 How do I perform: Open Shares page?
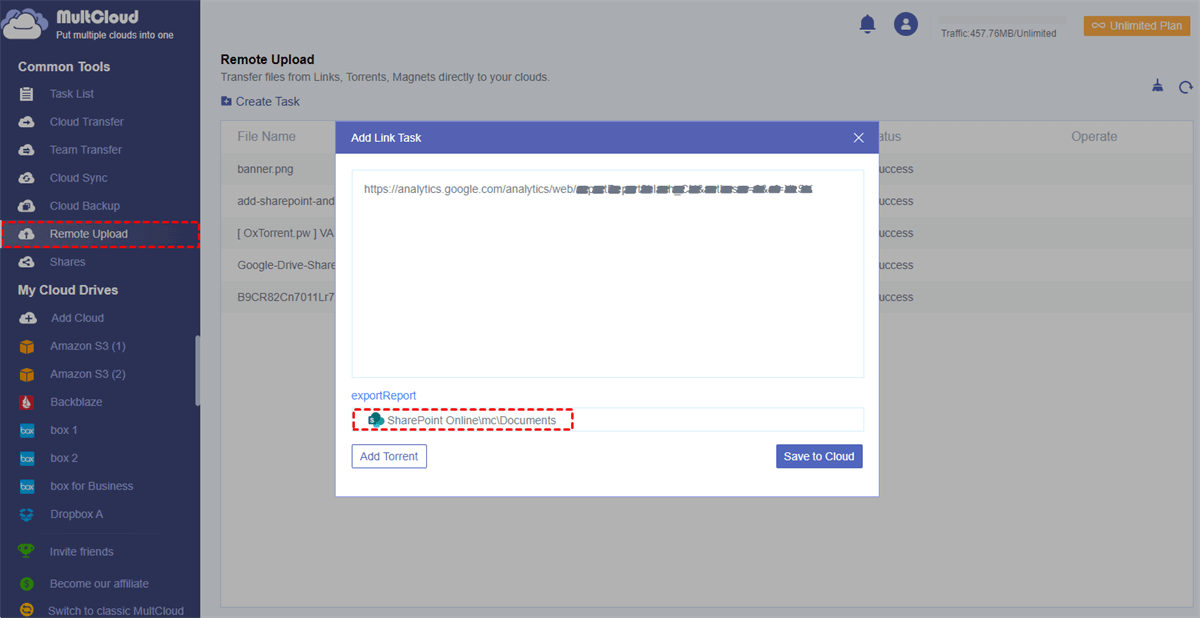tap(68, 262)
